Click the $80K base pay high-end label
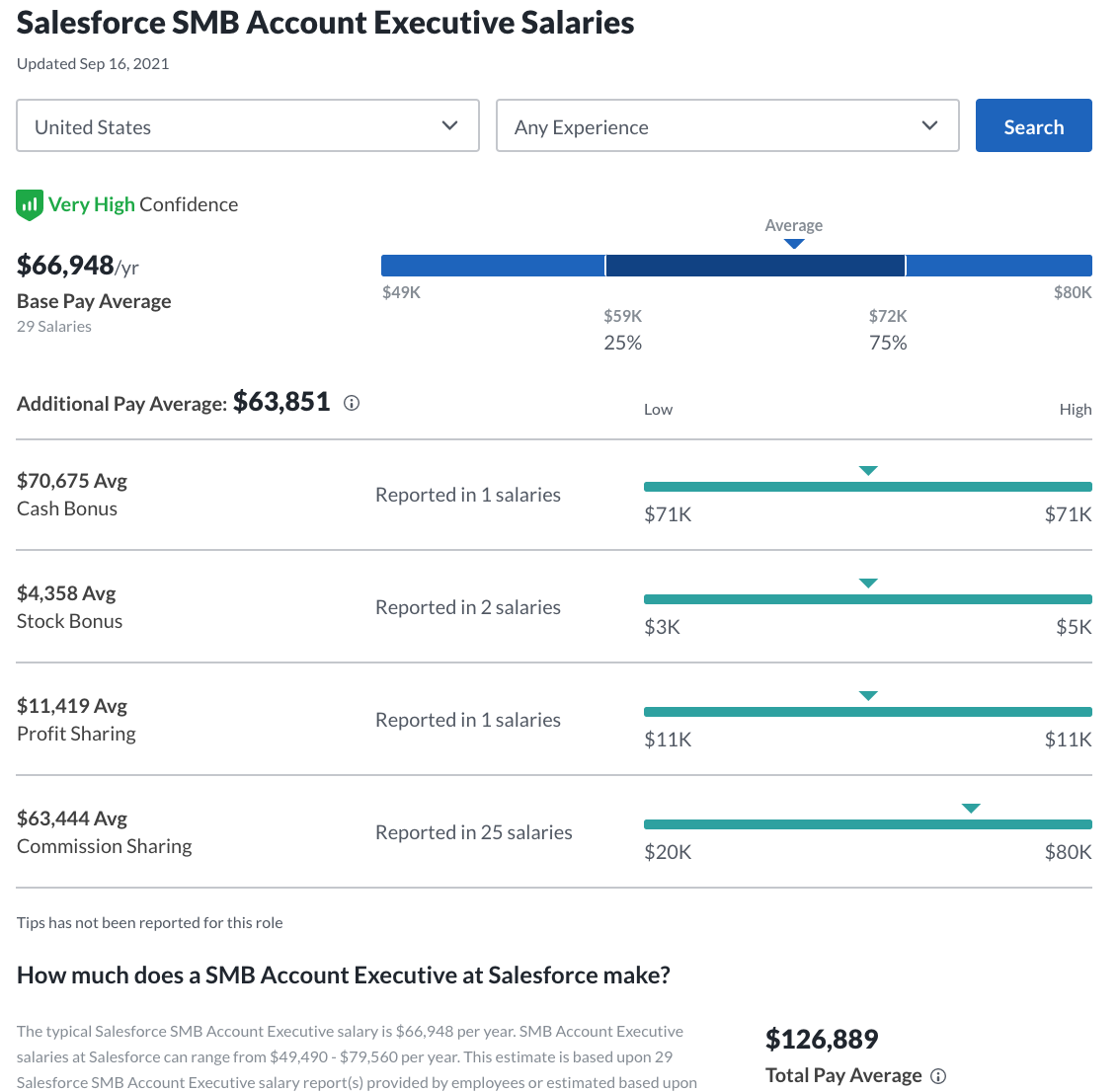 point(1073,292)
